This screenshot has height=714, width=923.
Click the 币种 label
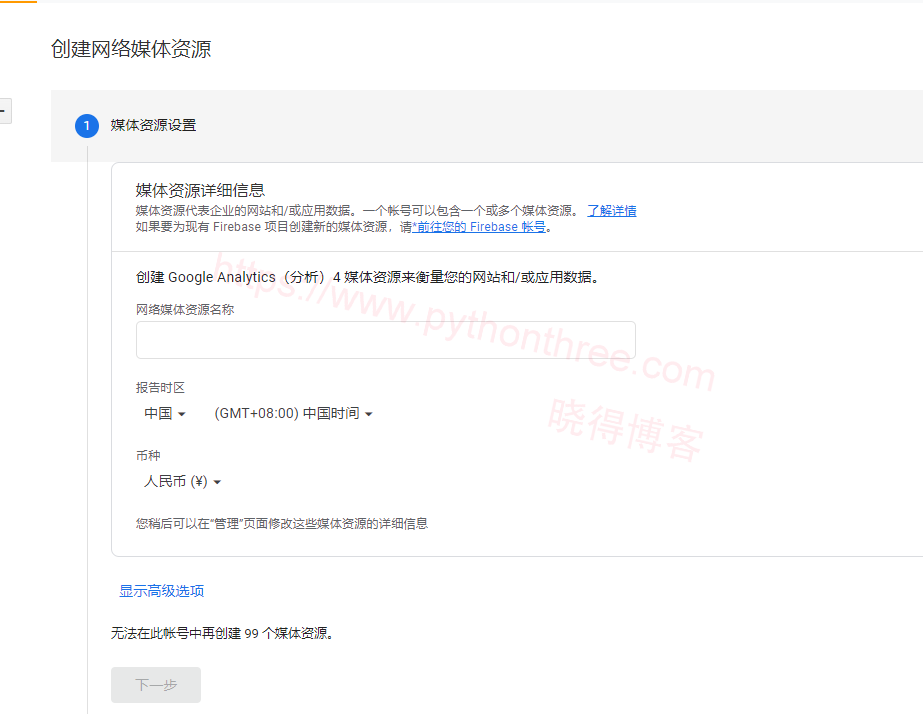point(148,455)
